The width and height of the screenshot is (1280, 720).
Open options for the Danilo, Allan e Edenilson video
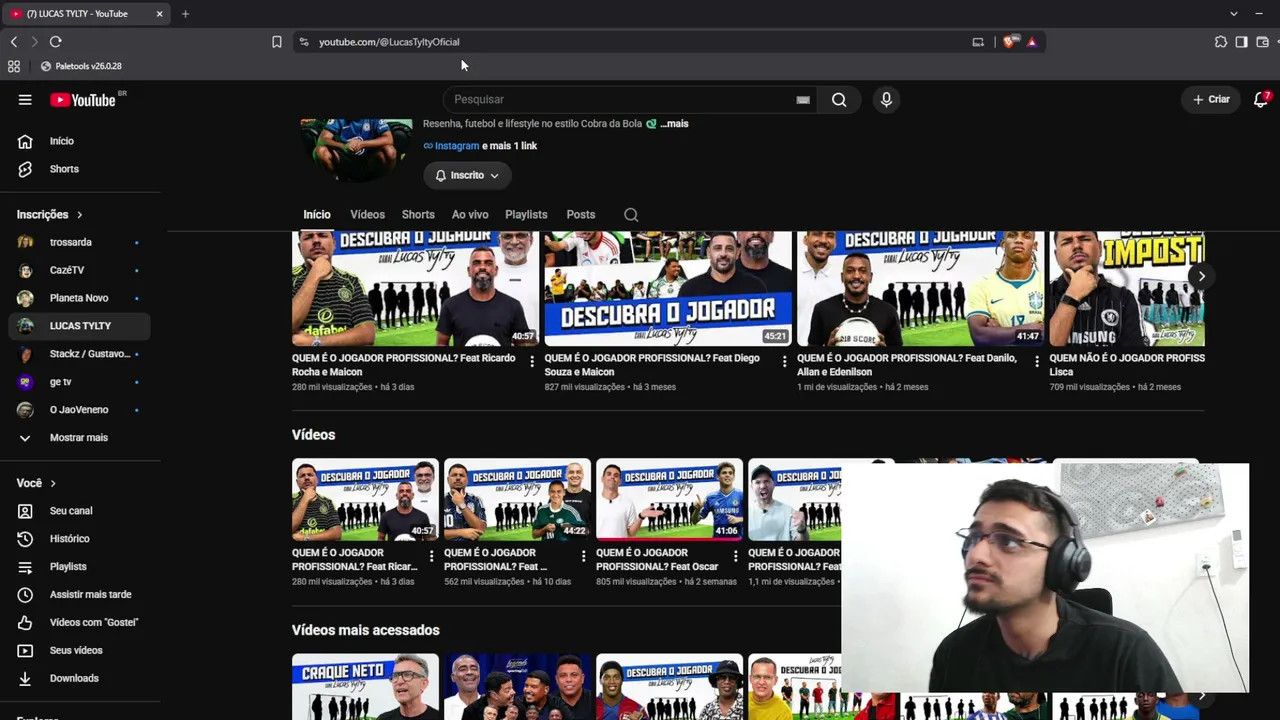[1037, 361]
